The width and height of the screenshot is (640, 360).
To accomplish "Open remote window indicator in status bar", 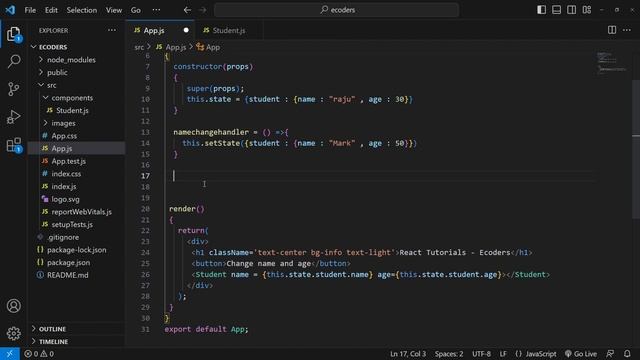I will [9, 354].
